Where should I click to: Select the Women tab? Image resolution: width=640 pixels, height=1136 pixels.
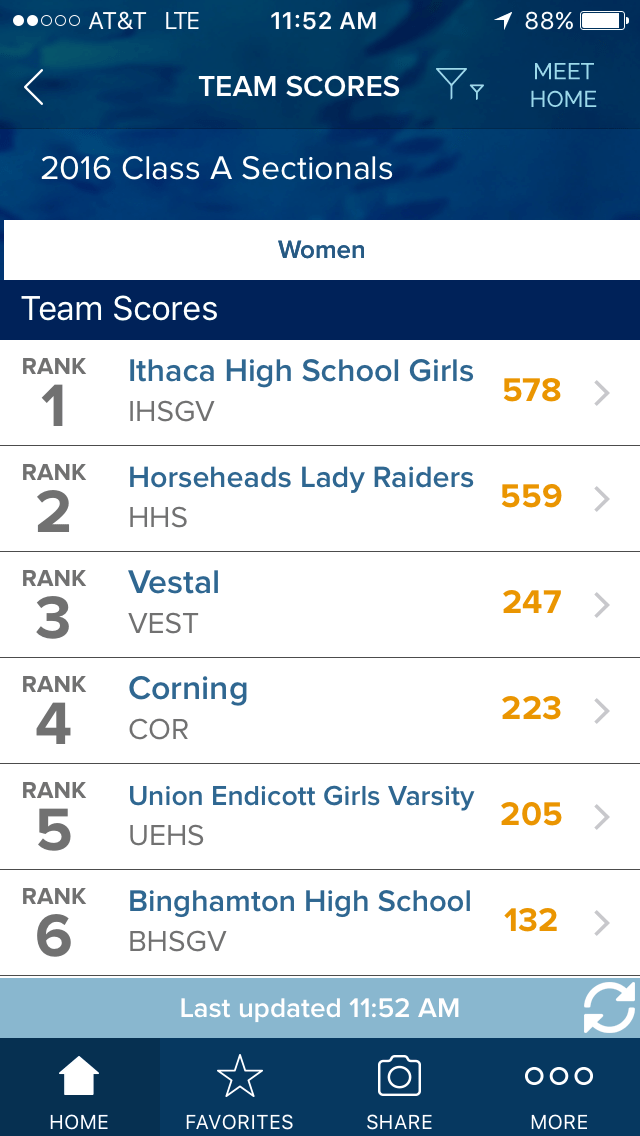tap(321, 250)
